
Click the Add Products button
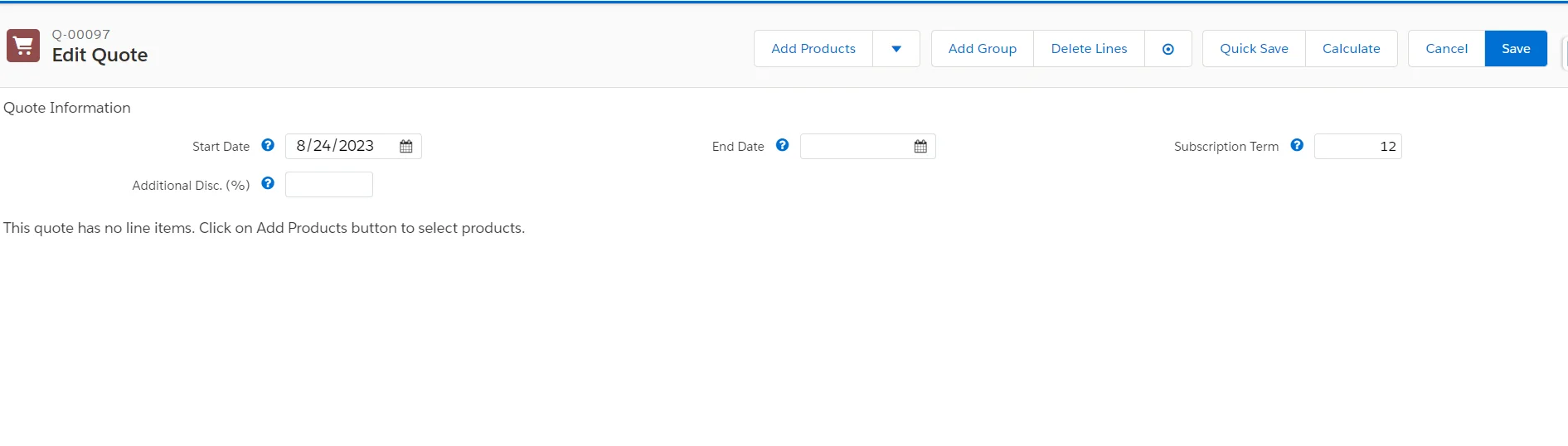813,49
